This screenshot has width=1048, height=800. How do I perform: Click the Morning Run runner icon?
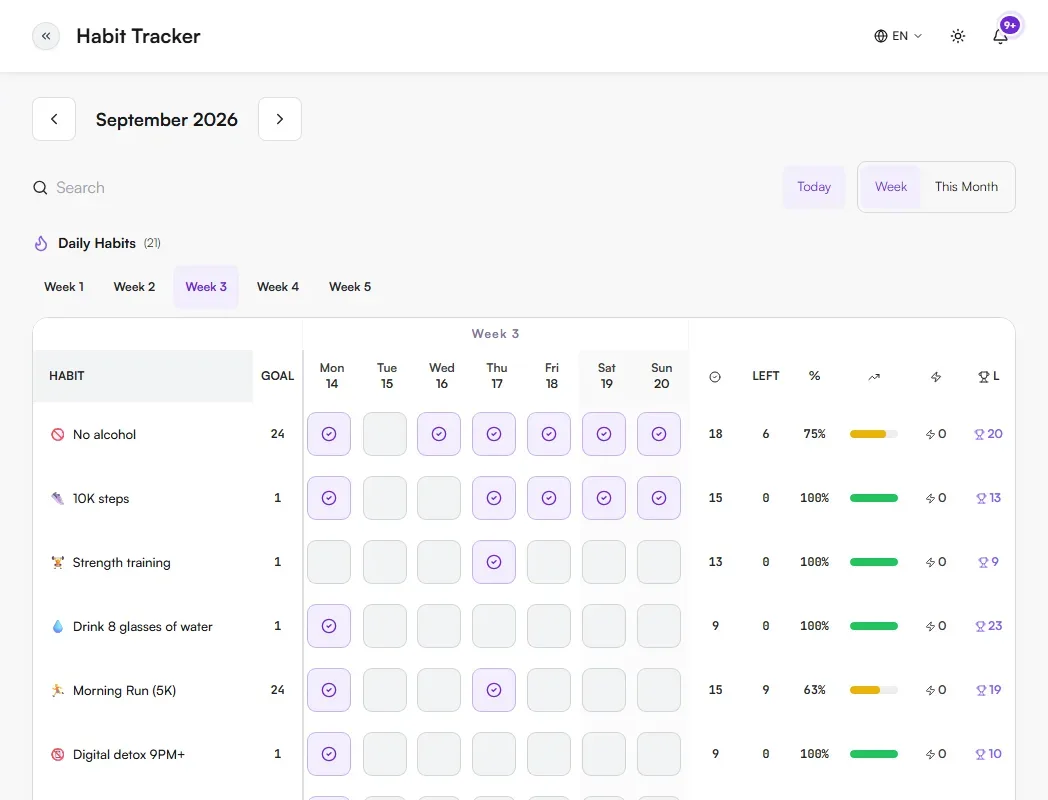pos(58,690)
